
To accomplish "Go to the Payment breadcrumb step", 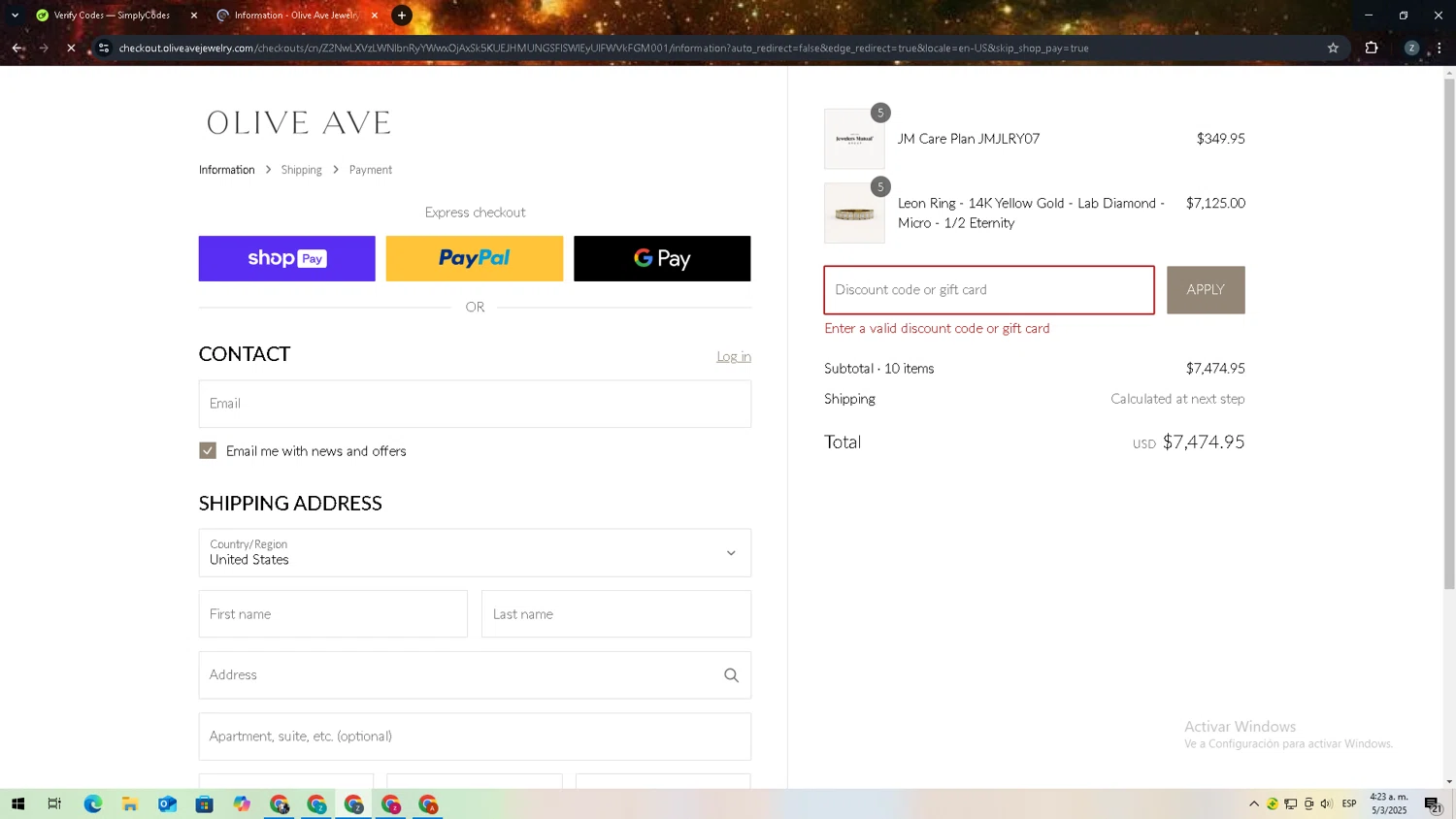I will pyautogui.click(x=371, y=170).
